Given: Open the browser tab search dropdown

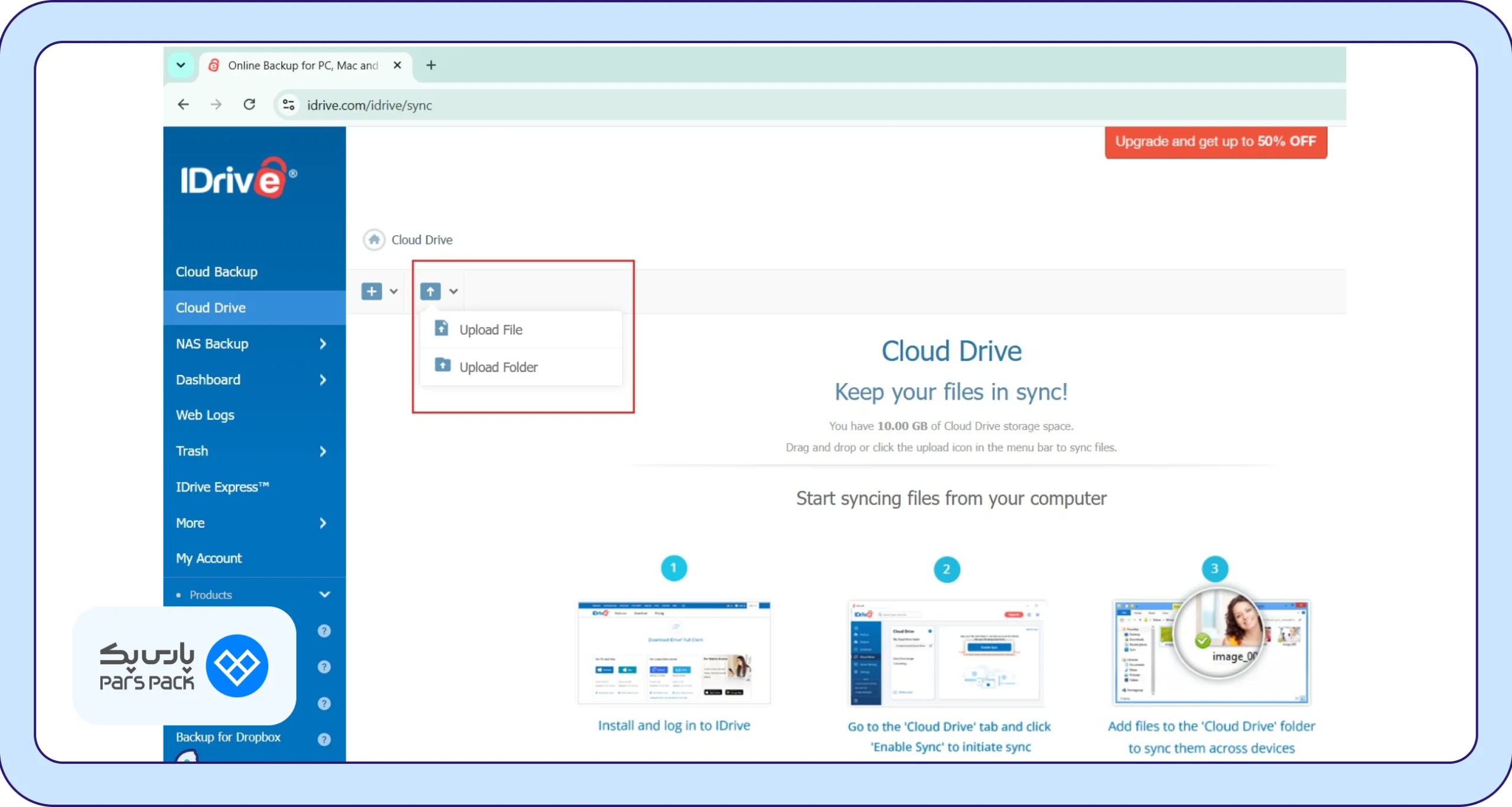Looking at the screenshot, I should 181,65.
